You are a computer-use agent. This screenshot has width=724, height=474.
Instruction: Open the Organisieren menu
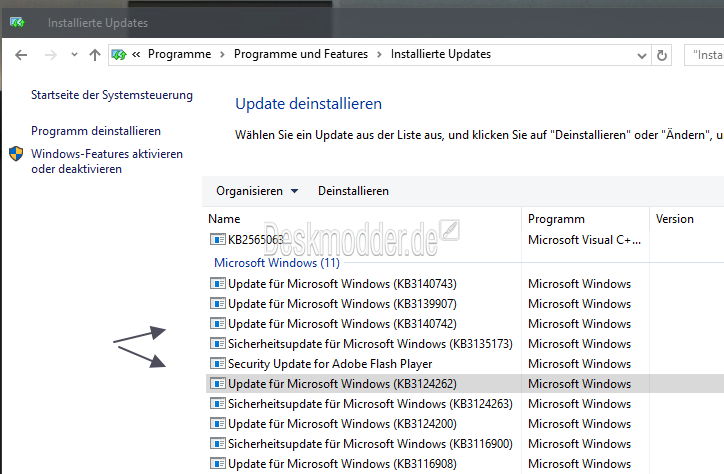(x=257, y=191)
